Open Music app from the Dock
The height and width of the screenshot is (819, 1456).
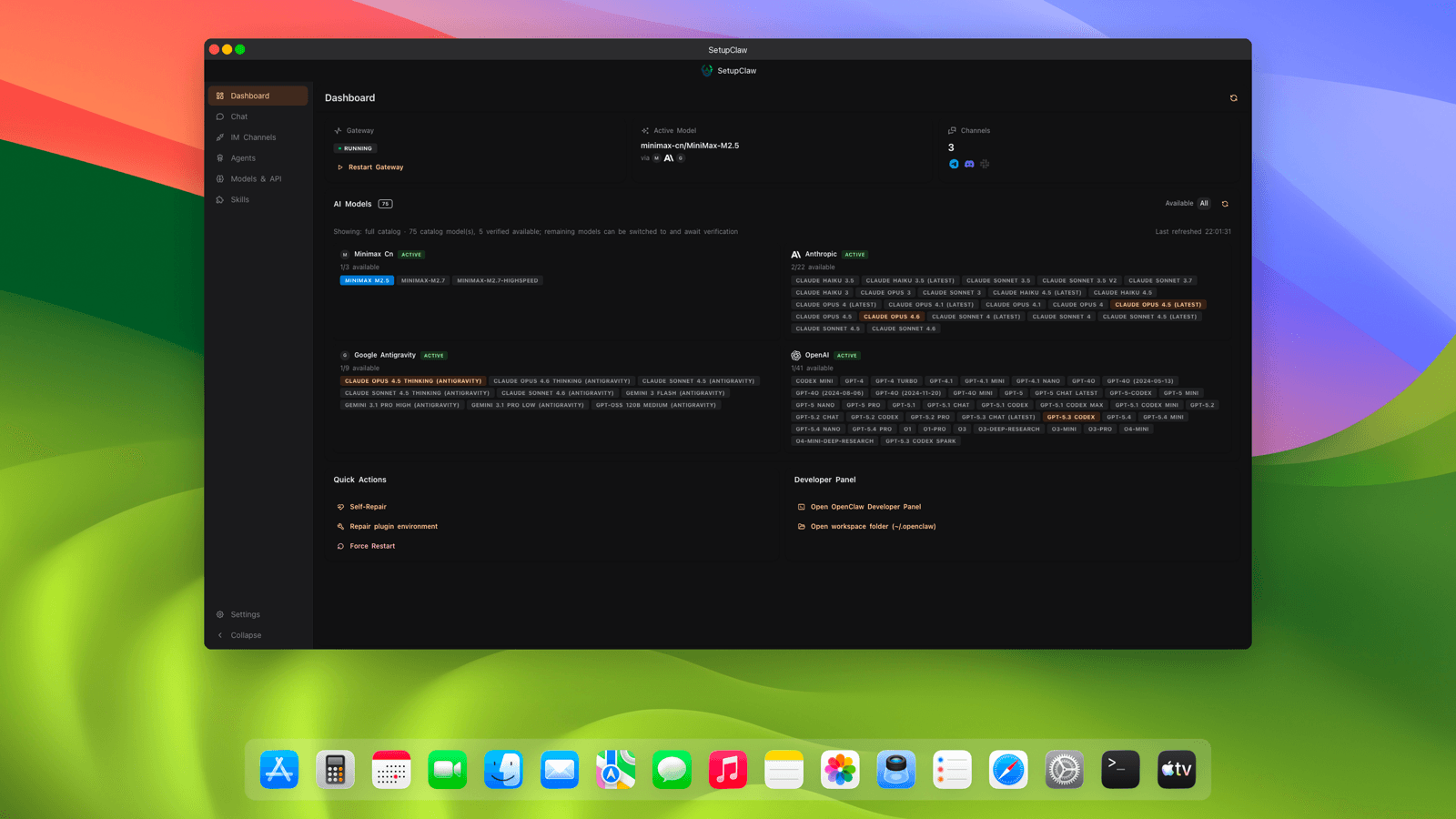click(x=728, y=770)
